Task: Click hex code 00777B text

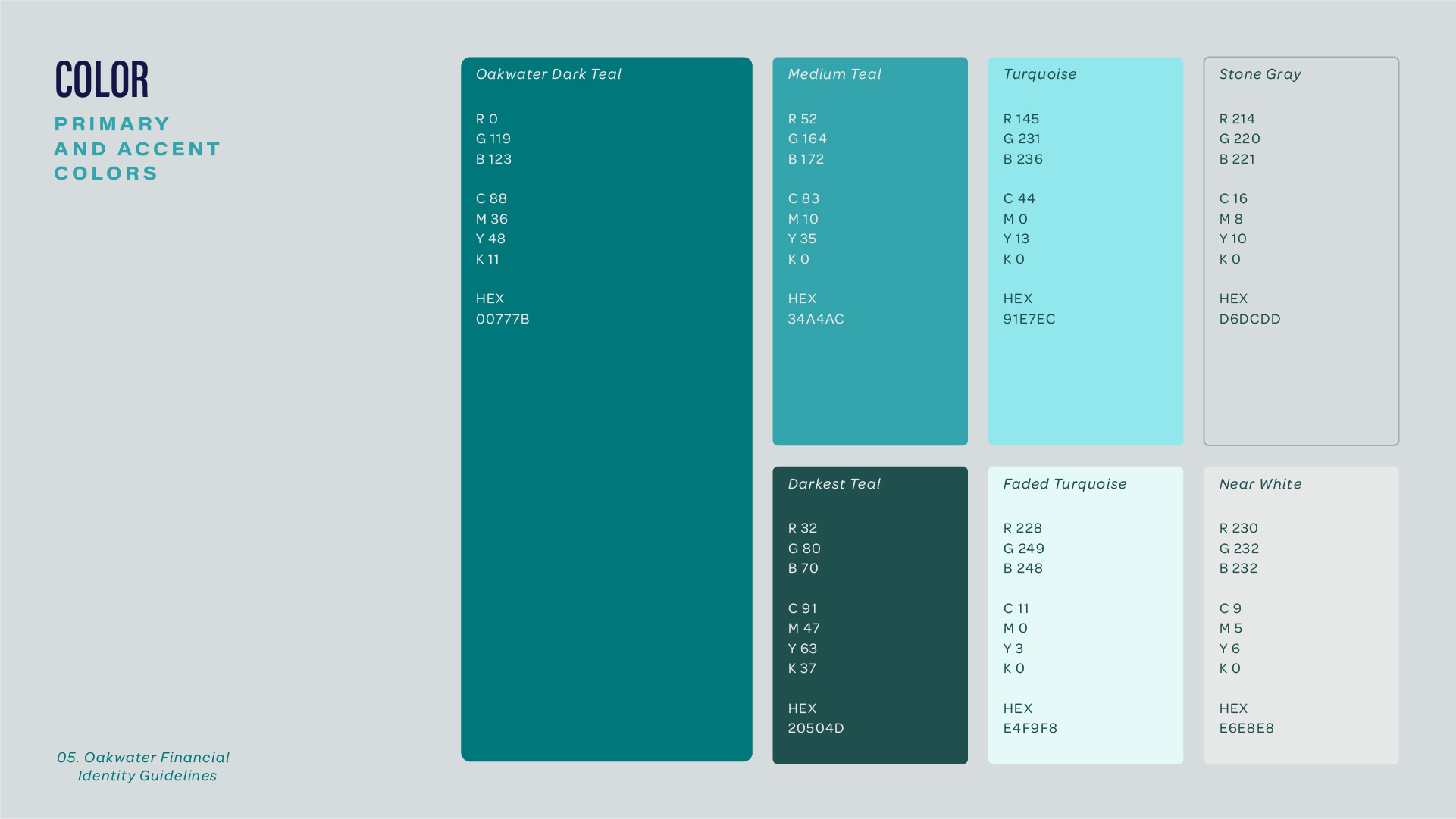Action: 503,319
